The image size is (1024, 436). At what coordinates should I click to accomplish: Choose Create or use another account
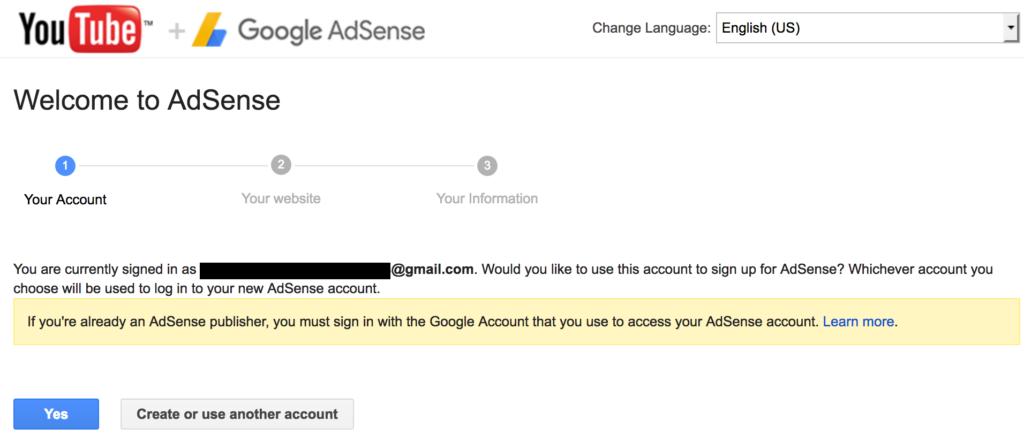pyautogui.click(x=237, y=414)
